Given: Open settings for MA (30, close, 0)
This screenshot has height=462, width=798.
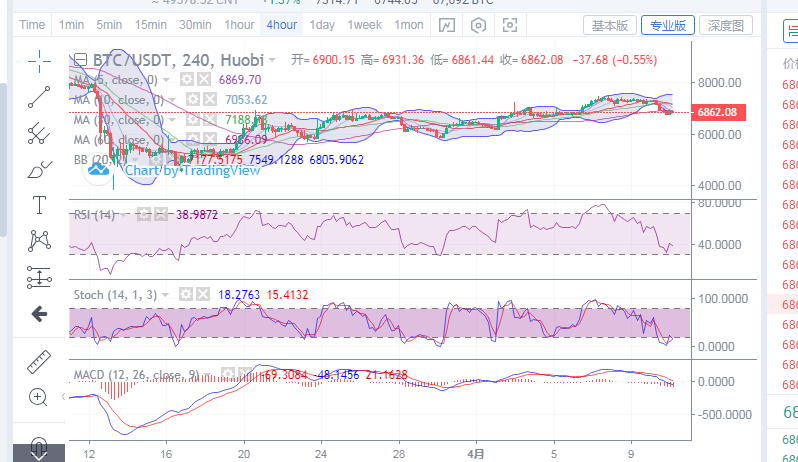Looking at the screenshot, I should pyautogui.click(x=192, y=120).
